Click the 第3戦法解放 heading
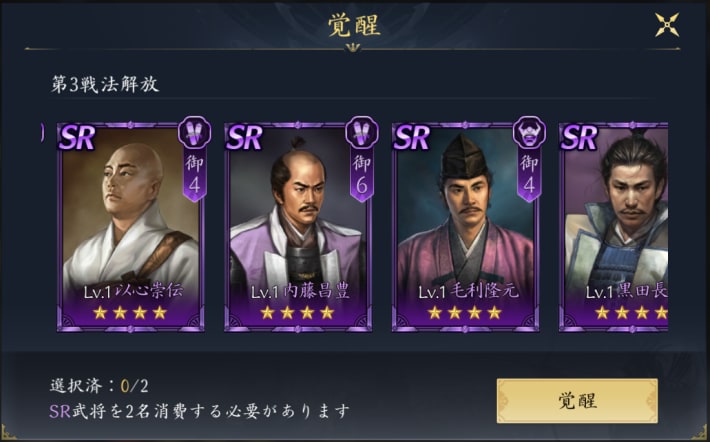Viewport: 710px width, 442px height. pyautogui.click(x=105, y=85)
